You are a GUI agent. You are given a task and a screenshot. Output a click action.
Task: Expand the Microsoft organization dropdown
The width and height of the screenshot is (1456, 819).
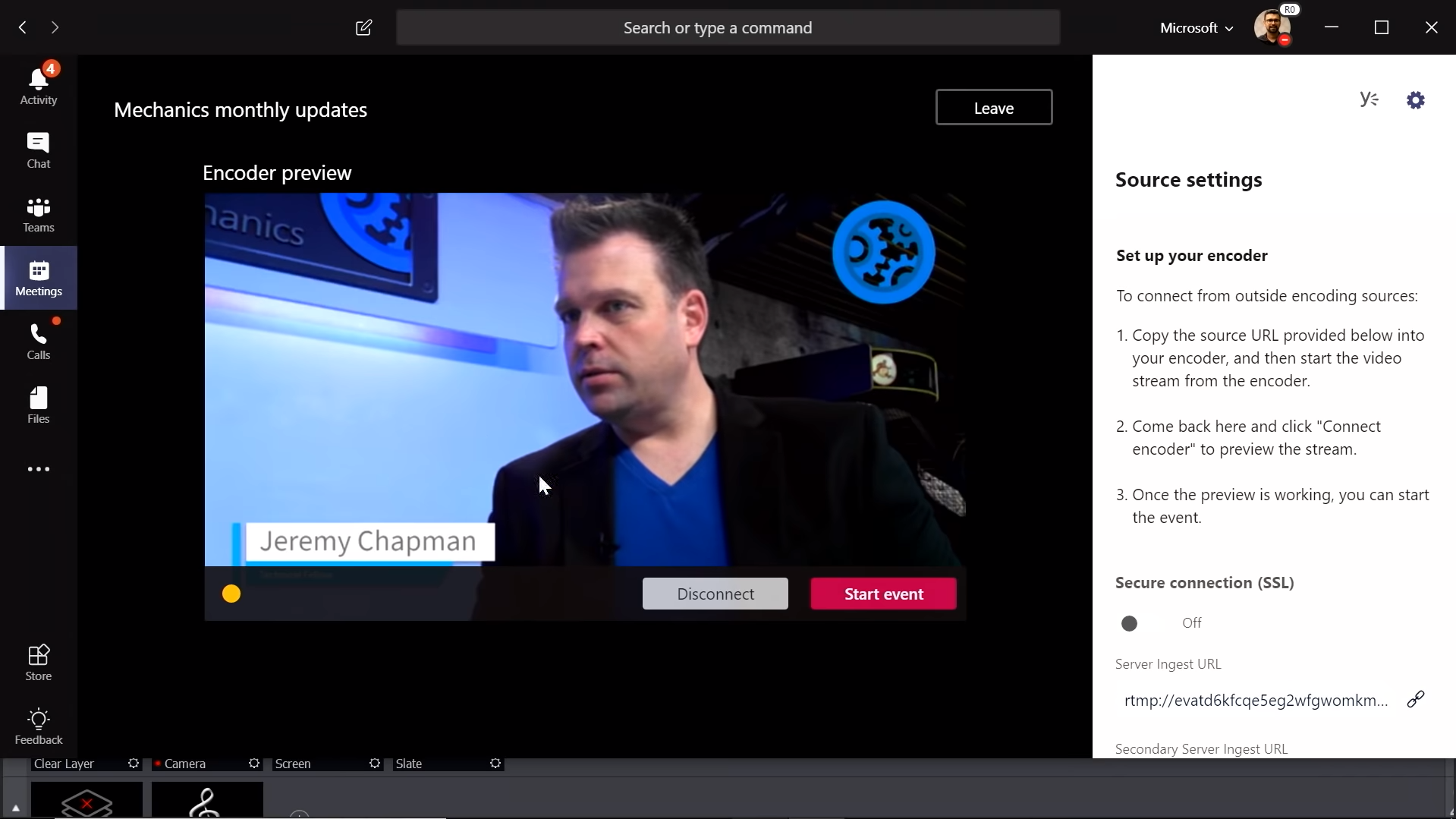pyautogui.click(x=1196, y=28)
